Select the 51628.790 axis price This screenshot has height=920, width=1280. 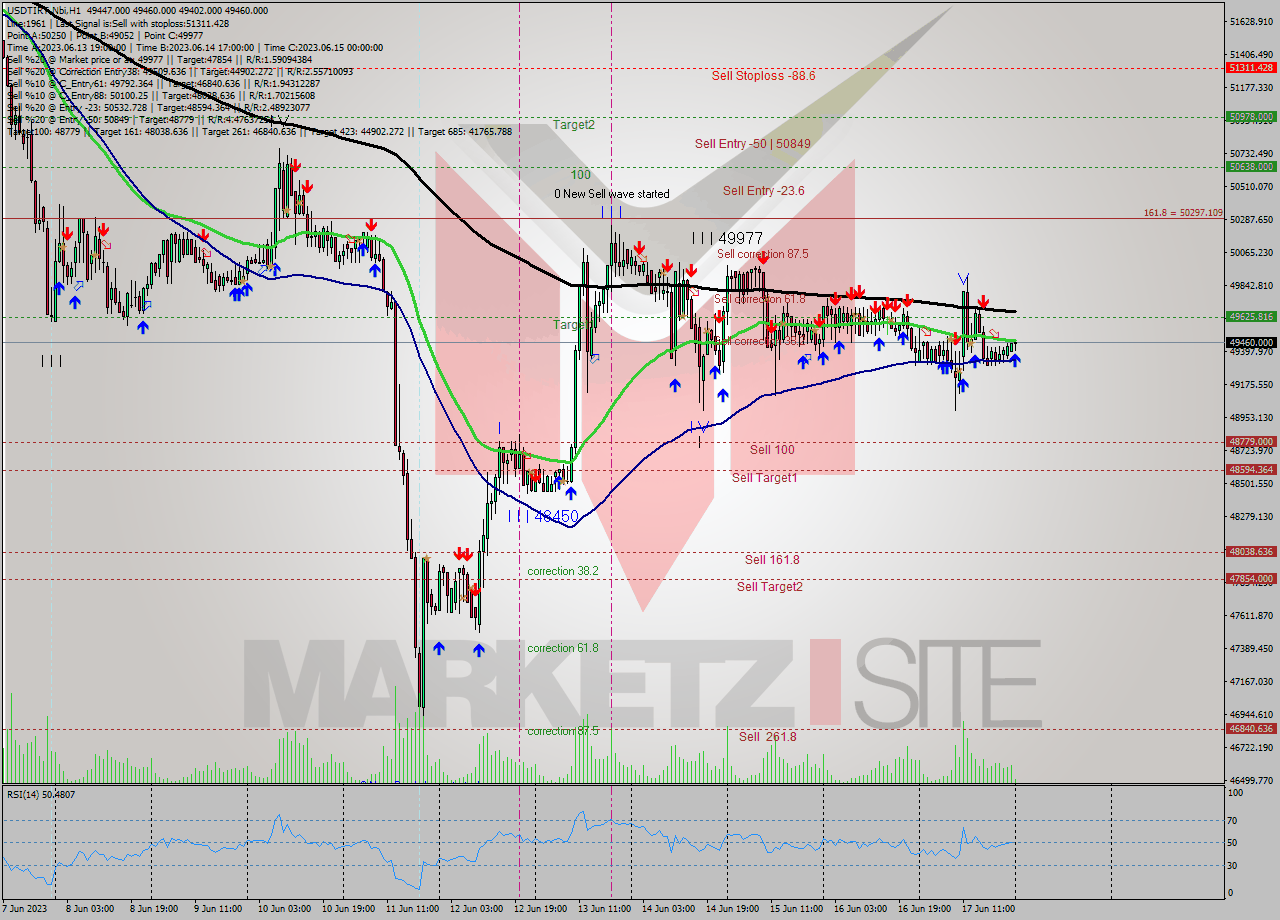[x=1251, y=21]
